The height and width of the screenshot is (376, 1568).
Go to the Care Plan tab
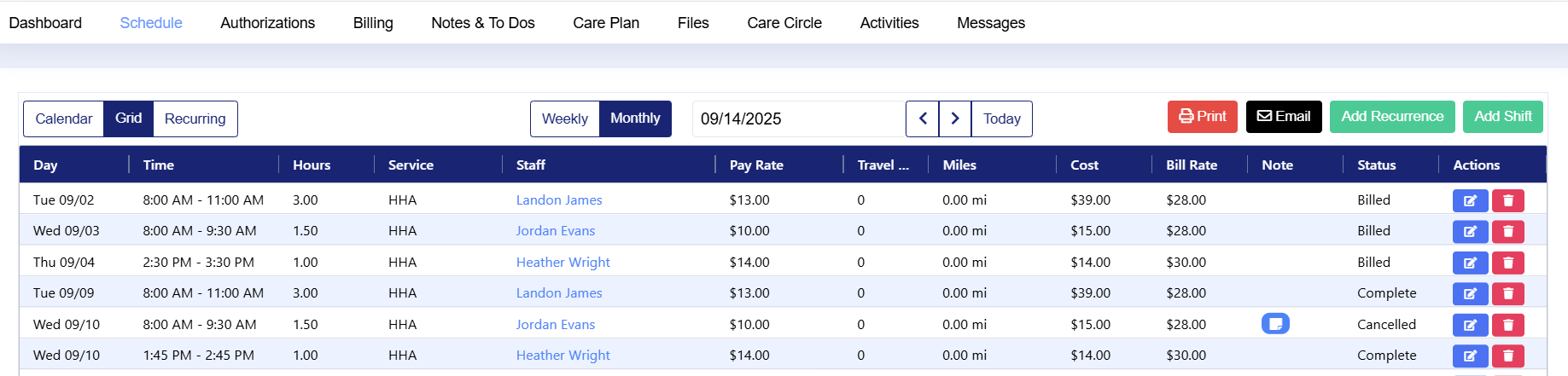tap(606, 23)
